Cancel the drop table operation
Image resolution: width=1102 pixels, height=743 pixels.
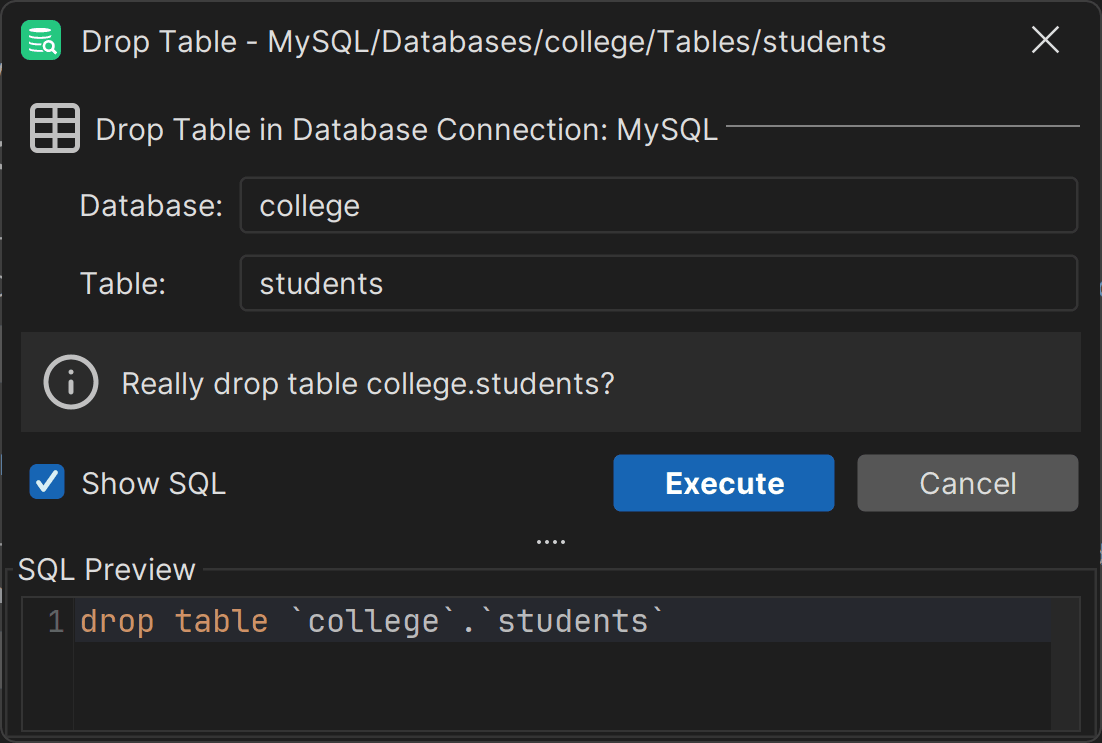(x=967, y=483)
